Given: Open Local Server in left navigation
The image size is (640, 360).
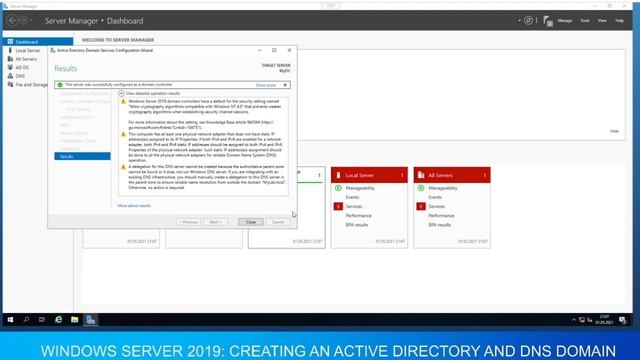Looking at the screenshot, I should point(28,50).
